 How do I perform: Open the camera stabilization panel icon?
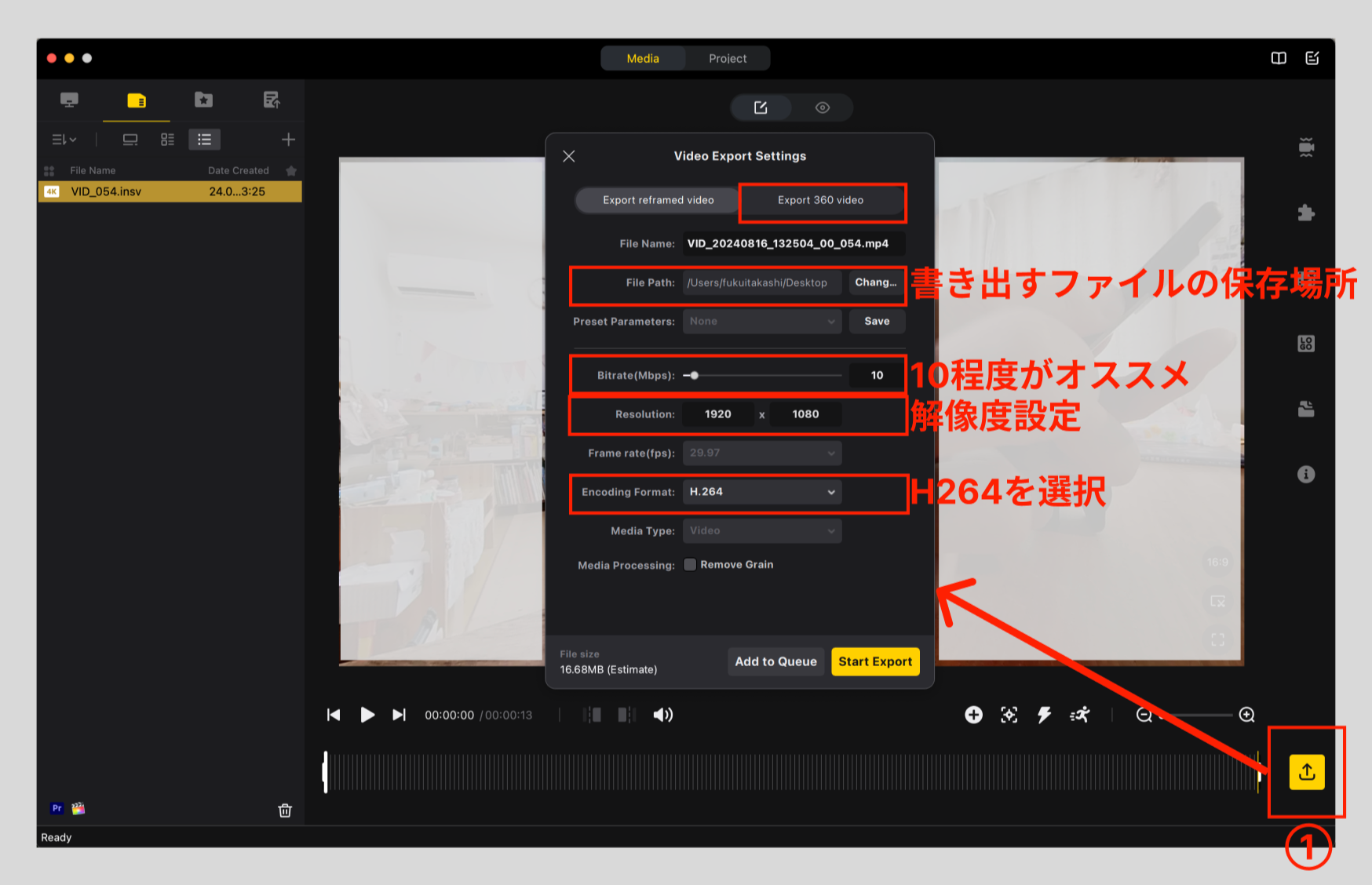[1306, 147]
